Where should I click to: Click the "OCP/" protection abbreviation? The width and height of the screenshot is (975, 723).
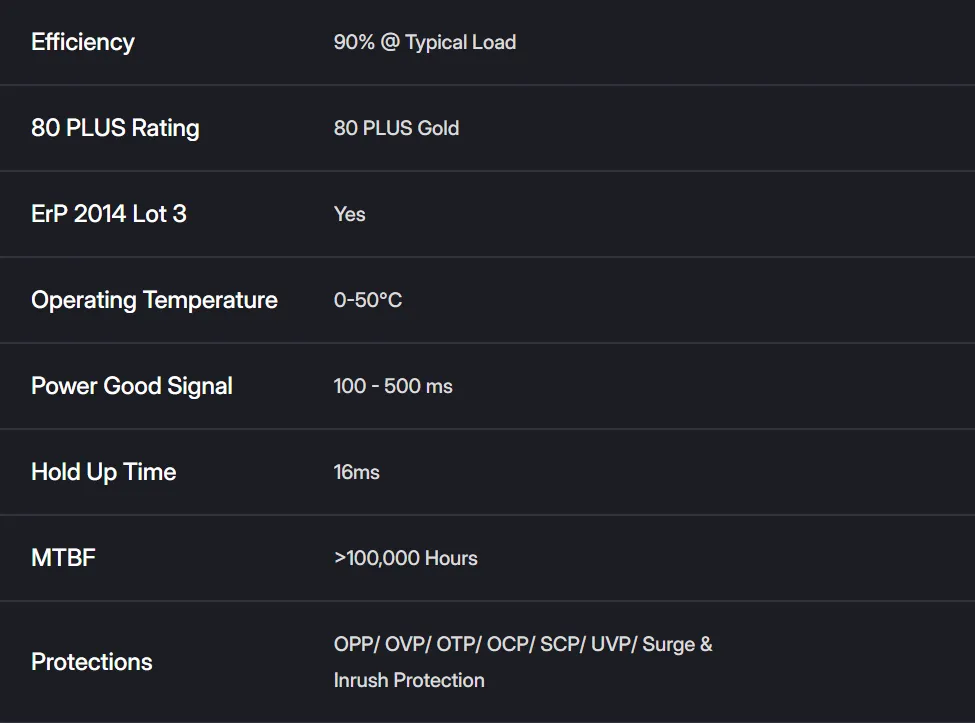click(510, 644)
